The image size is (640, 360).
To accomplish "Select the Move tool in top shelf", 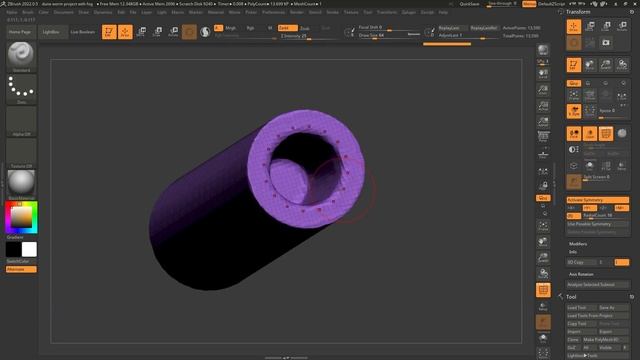I will point(141,32).
